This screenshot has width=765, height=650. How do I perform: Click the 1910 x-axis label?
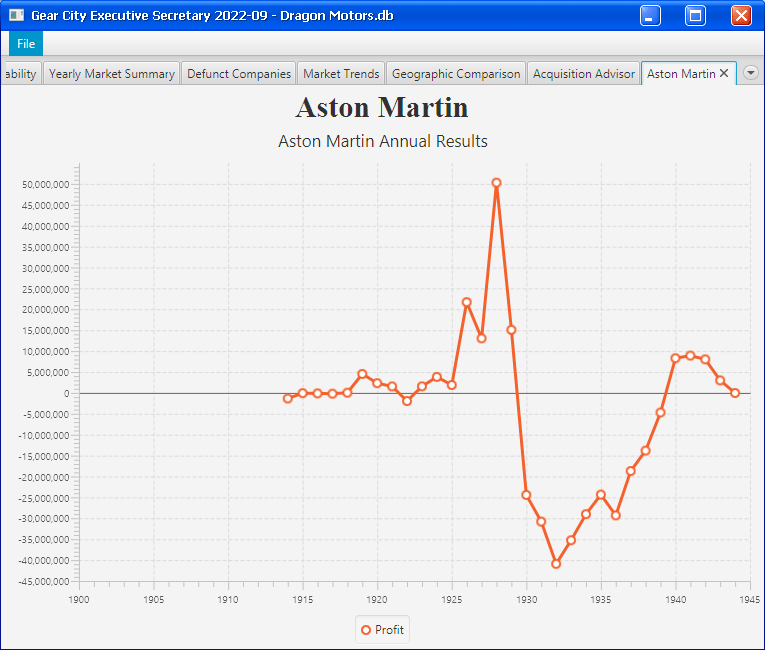coord(228,599)
